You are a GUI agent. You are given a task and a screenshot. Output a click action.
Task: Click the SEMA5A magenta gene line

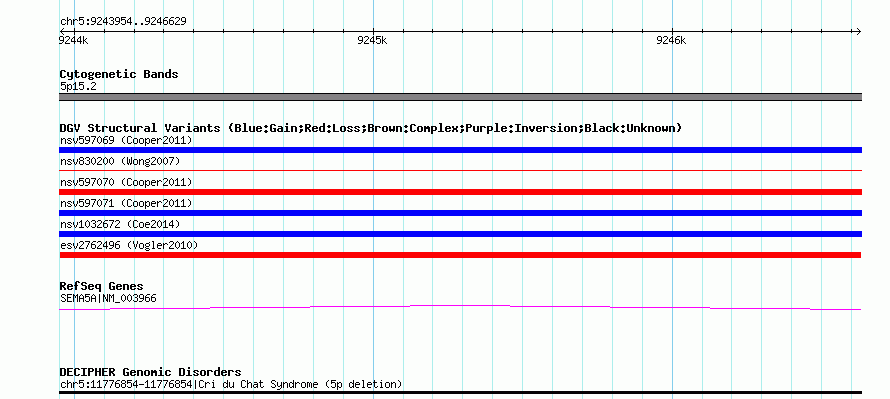[460, 308]
